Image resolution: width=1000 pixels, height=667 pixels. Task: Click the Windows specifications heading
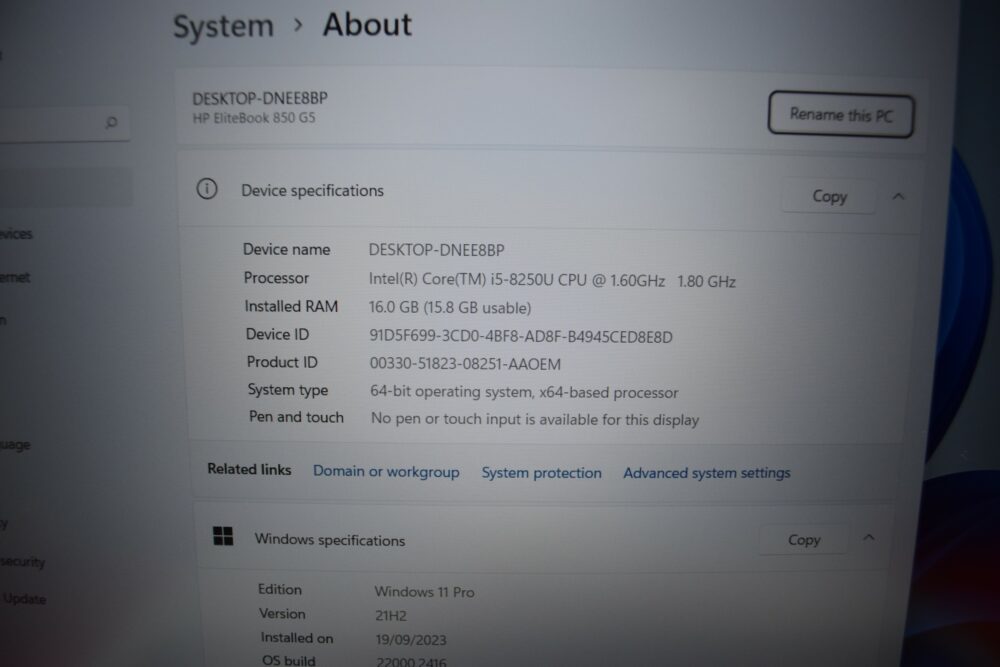pyautogui.click(x=330, y=540)
